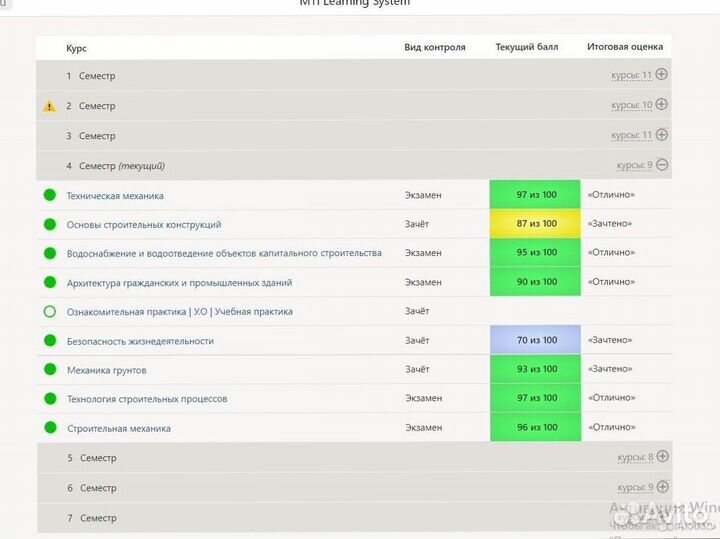Click the warning icon beside 2 Семестр

click(49, 106)
